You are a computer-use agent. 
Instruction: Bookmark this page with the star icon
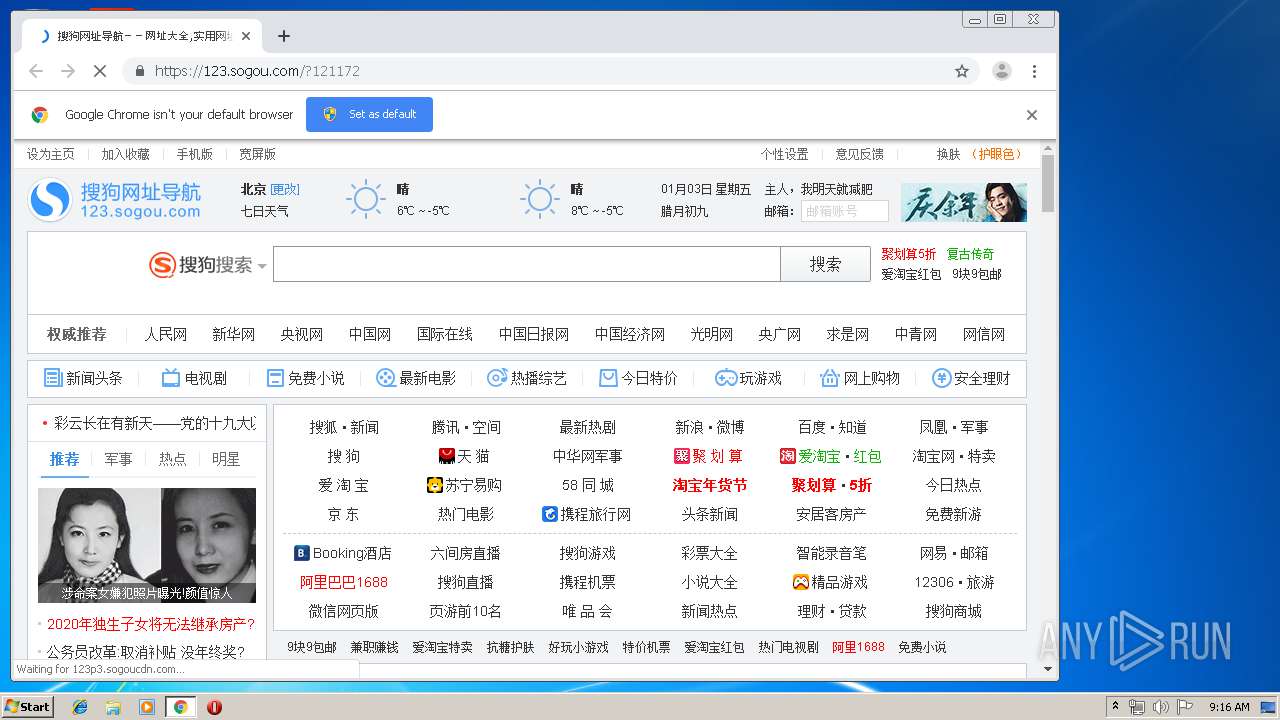click(x=962, y=71)
